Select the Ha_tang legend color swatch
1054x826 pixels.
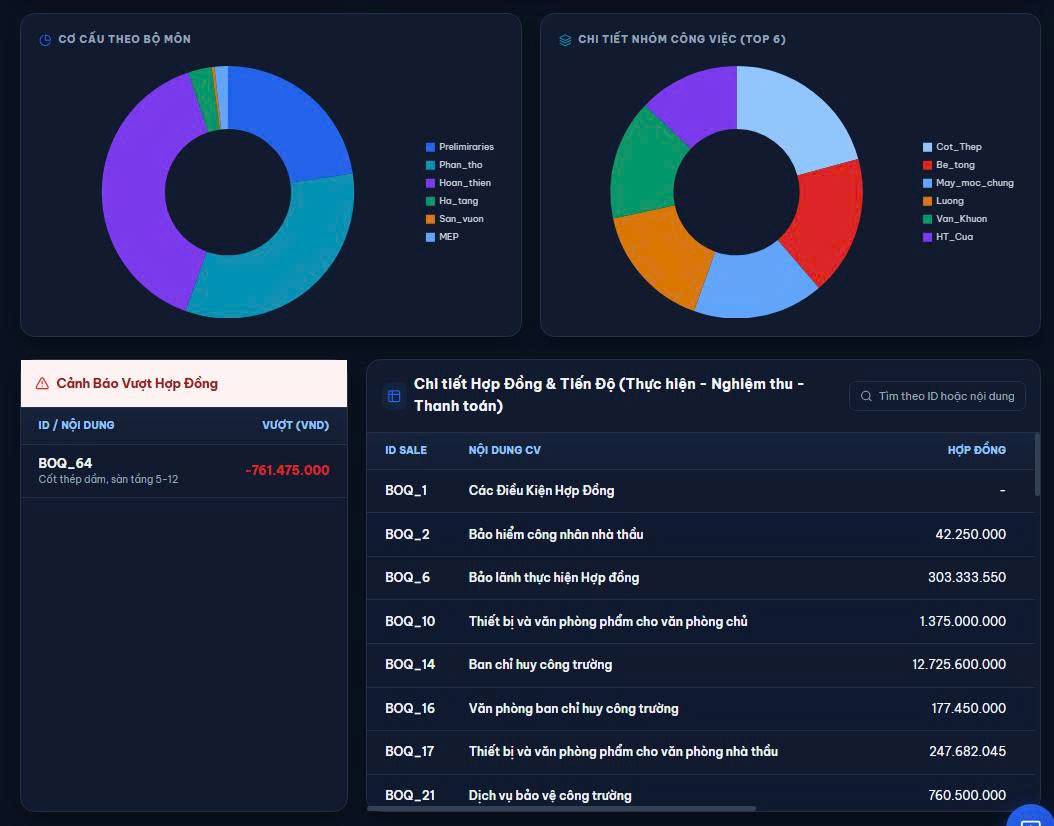(x=430, y=201)
